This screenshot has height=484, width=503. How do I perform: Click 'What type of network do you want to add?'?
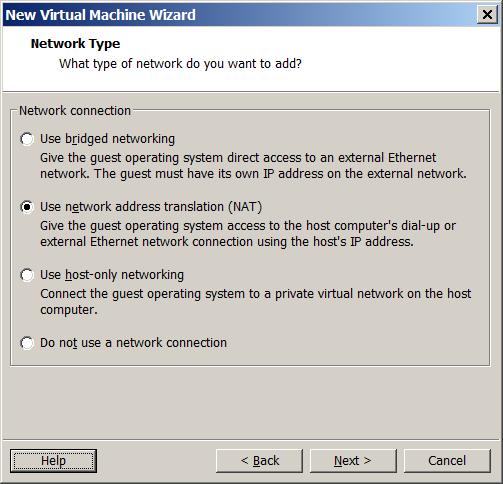(x=180, y=64)
